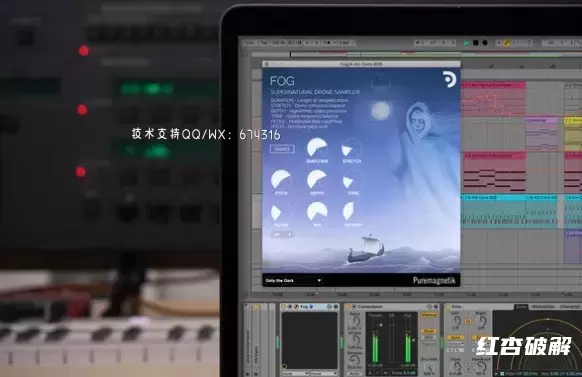Viewport: 582px width, 377px height.
Task: Click the Puremagnetik brand text
Action: pyautogui.click(x=434, y=280)
